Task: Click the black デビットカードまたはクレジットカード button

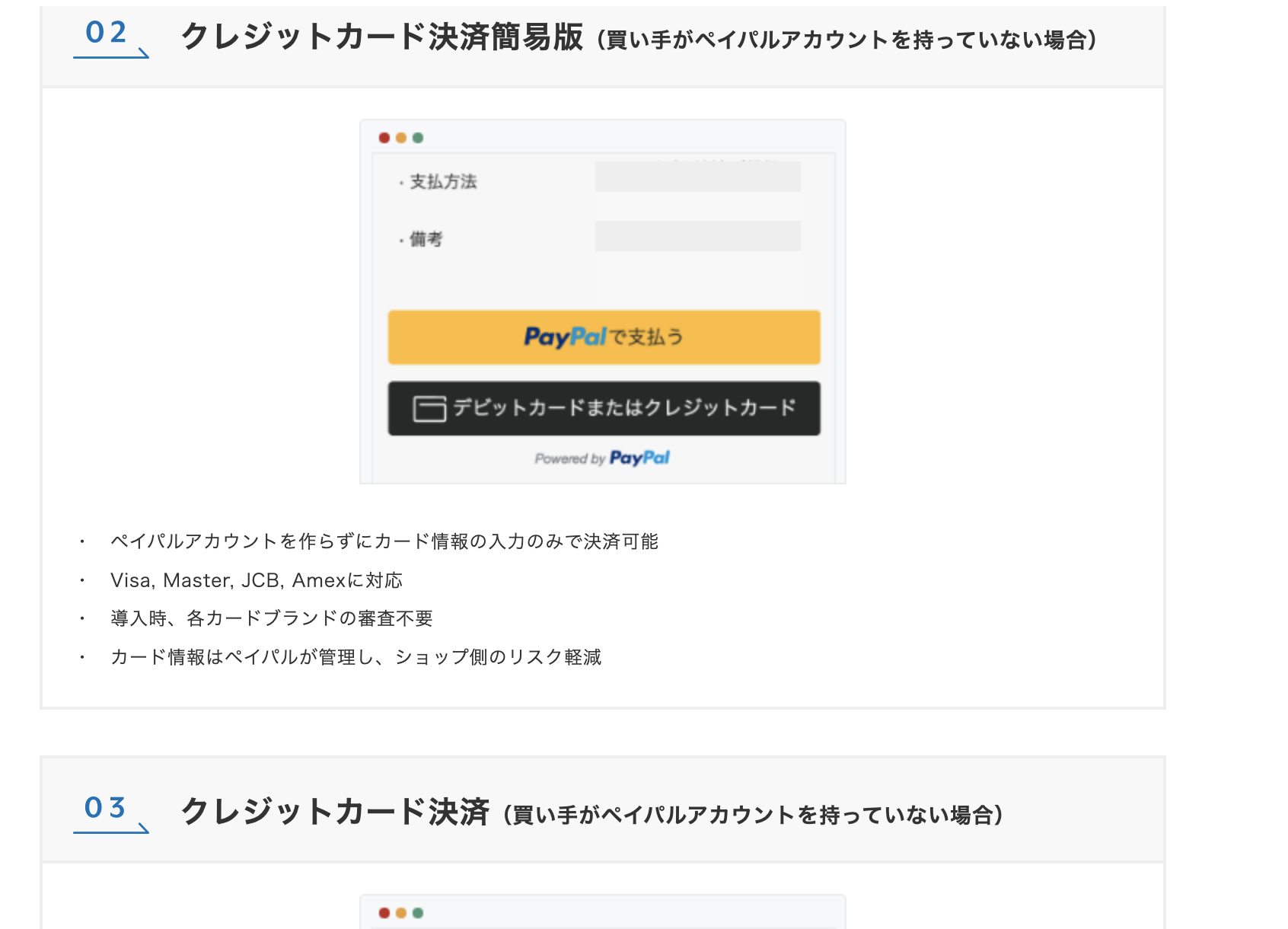Action: [604, 409]
